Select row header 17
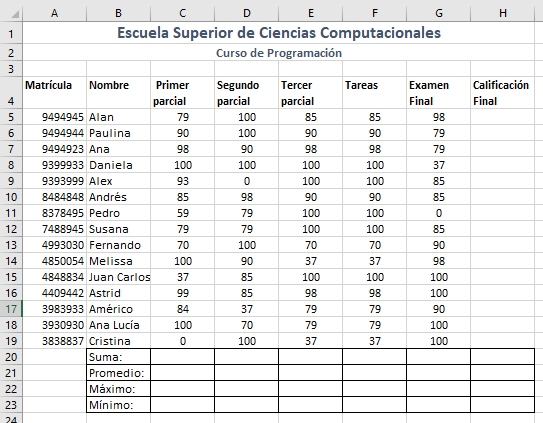This screenshot has width=543, height=423. click(11, 309)
